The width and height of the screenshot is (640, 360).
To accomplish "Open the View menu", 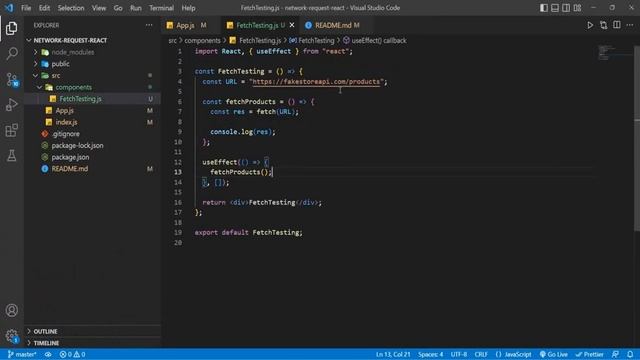I will (98, 8).
